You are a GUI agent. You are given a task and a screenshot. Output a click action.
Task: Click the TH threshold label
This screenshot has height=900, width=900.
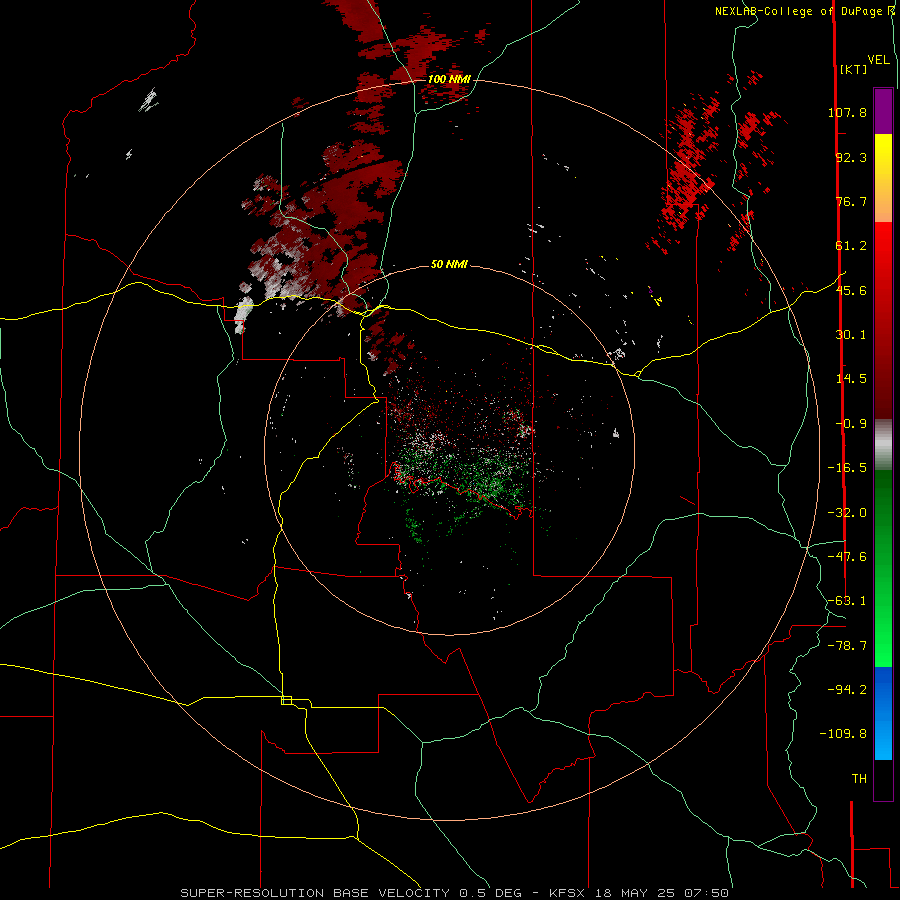click(859, 779)
